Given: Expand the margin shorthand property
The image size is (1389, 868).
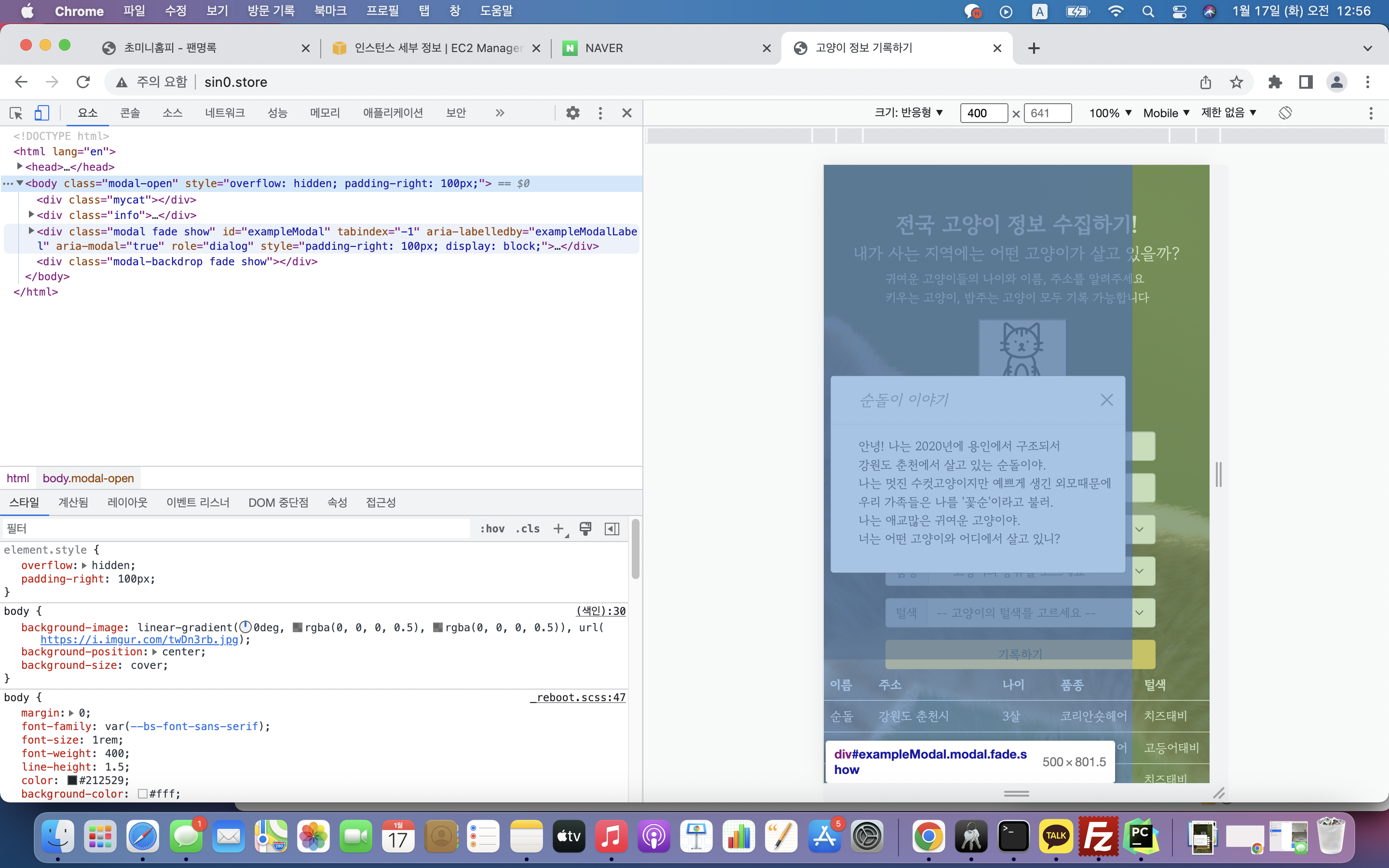Looking at the screenshot, I should click(71, 713).
